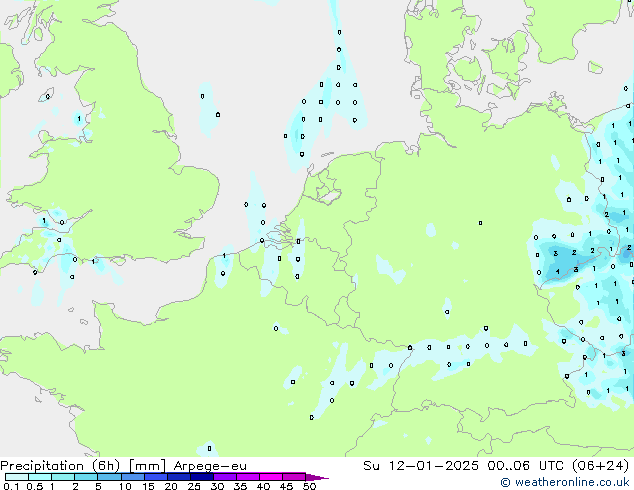Click the '0.1' legend scale label

(x=11, y=486)
